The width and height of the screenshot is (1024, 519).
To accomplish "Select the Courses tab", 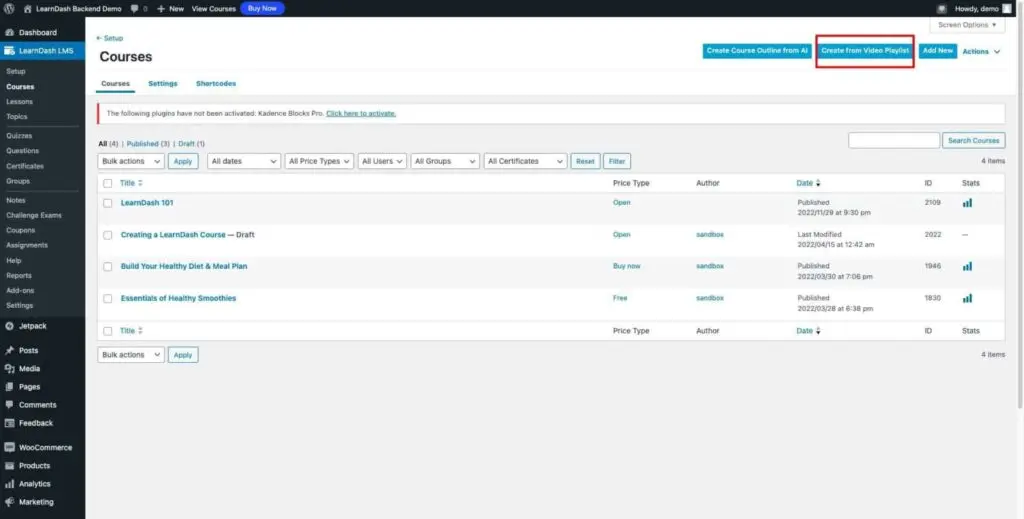I will coord(116,84).
